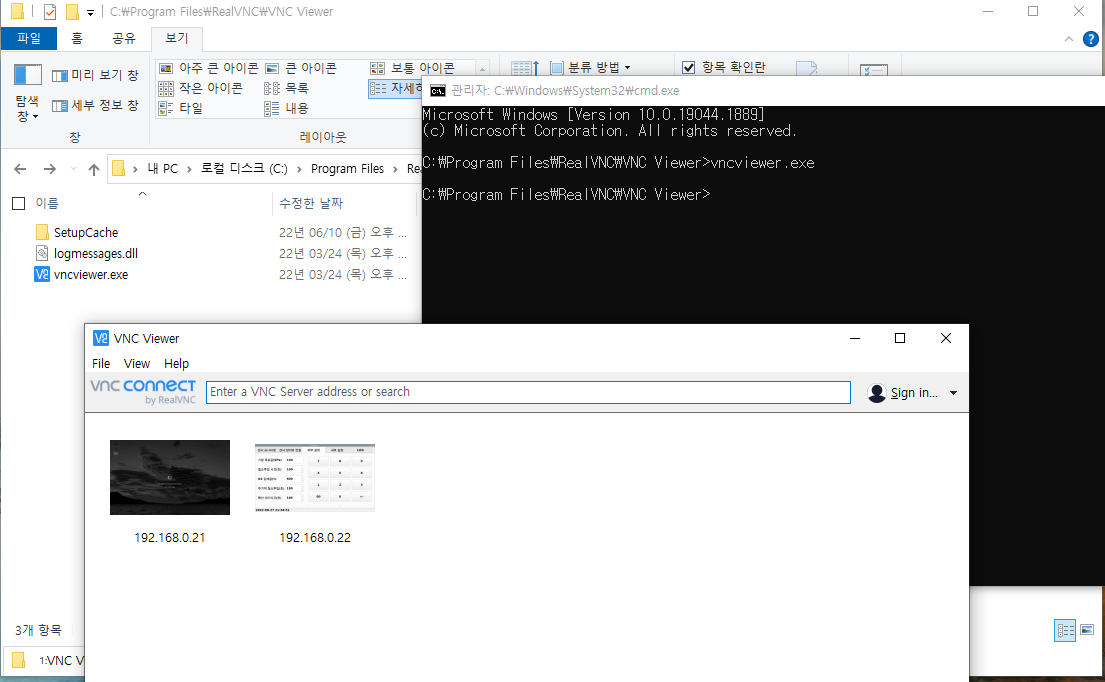The height and width of the screenshot is (682, 1105).
Task: Click the VNC Viewer title bar icon
Action: pyautogui.click(x=101, y=339)
